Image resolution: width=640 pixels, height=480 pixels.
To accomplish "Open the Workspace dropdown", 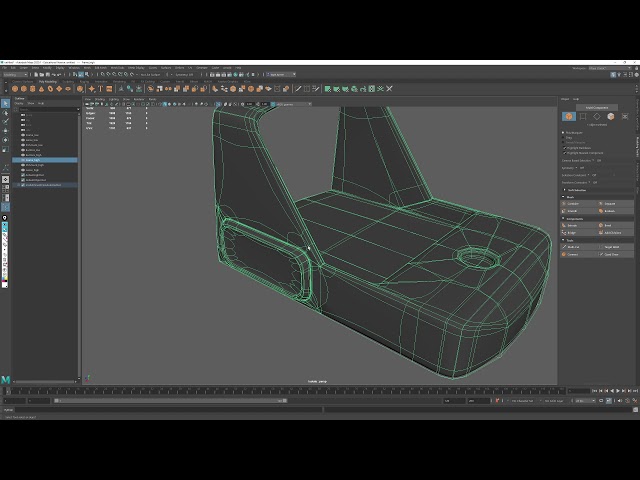I will (x=611, y=68).
